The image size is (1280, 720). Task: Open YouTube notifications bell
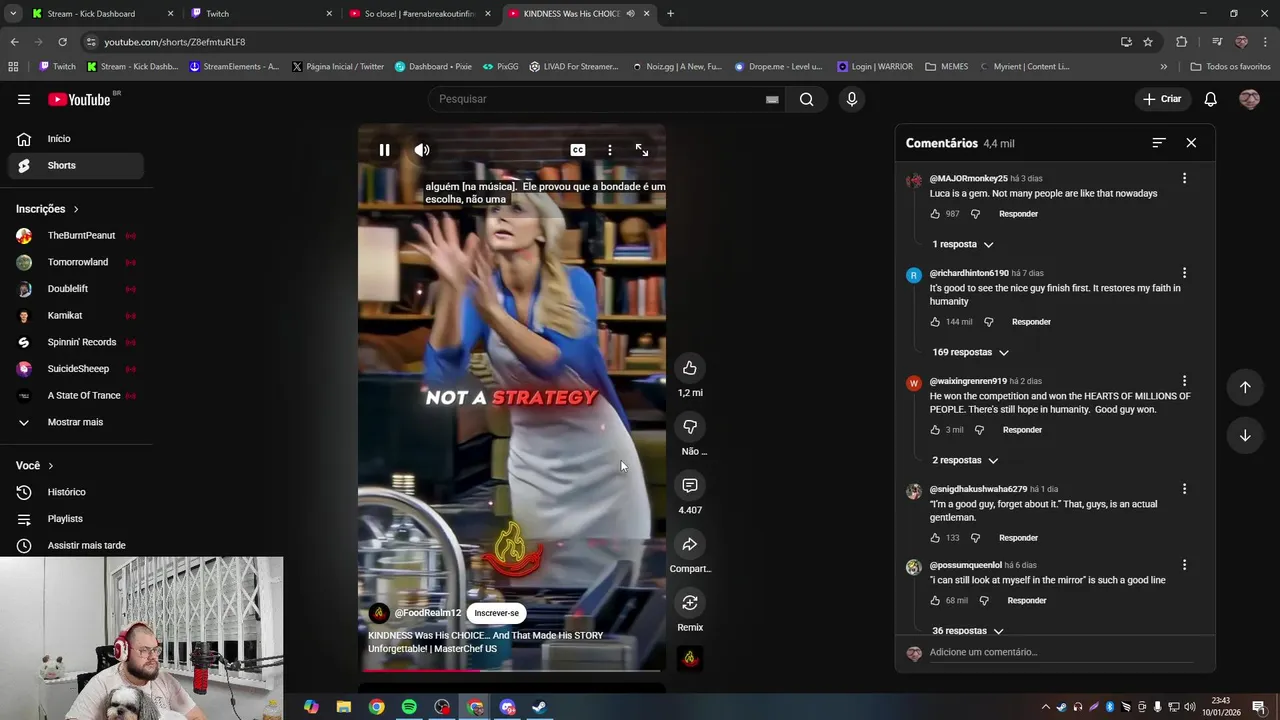click(x=1210, y=99)
